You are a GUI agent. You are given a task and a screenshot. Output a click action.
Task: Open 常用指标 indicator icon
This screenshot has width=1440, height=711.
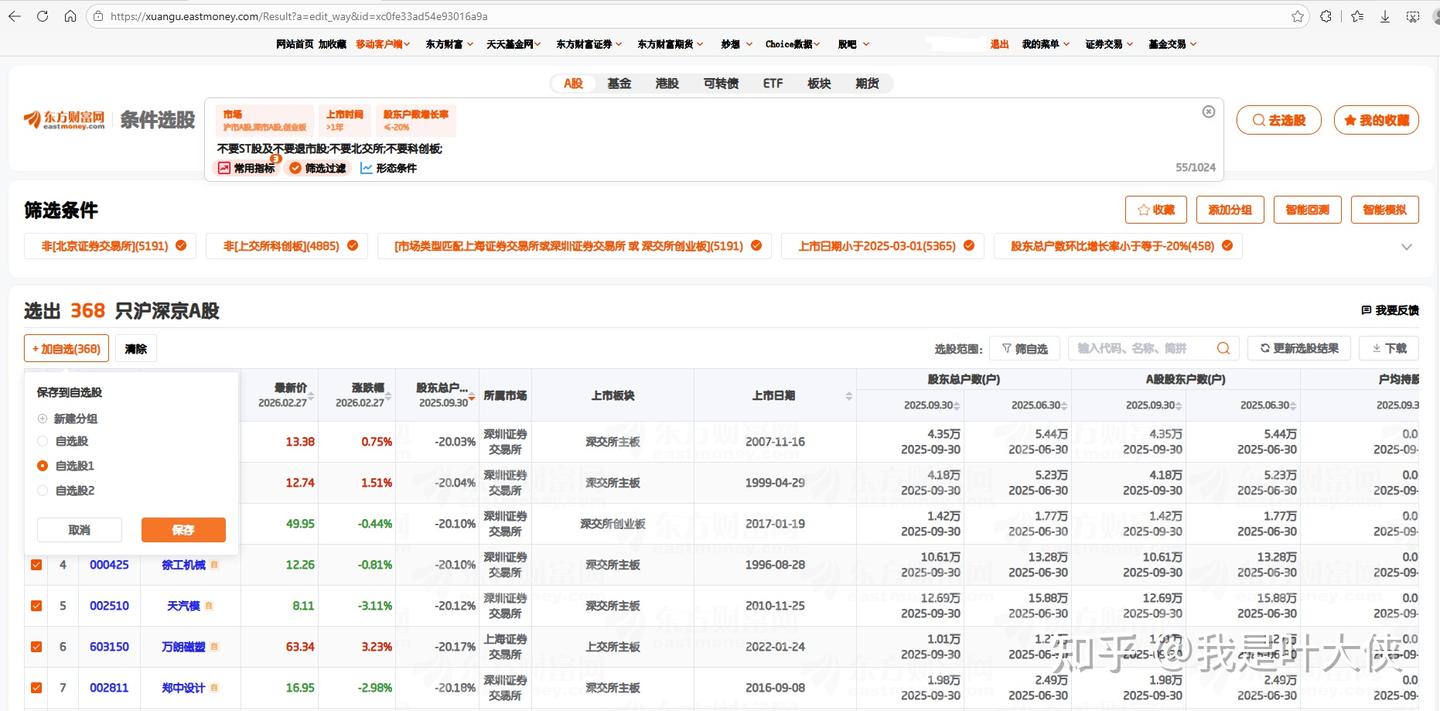(224, 168)
